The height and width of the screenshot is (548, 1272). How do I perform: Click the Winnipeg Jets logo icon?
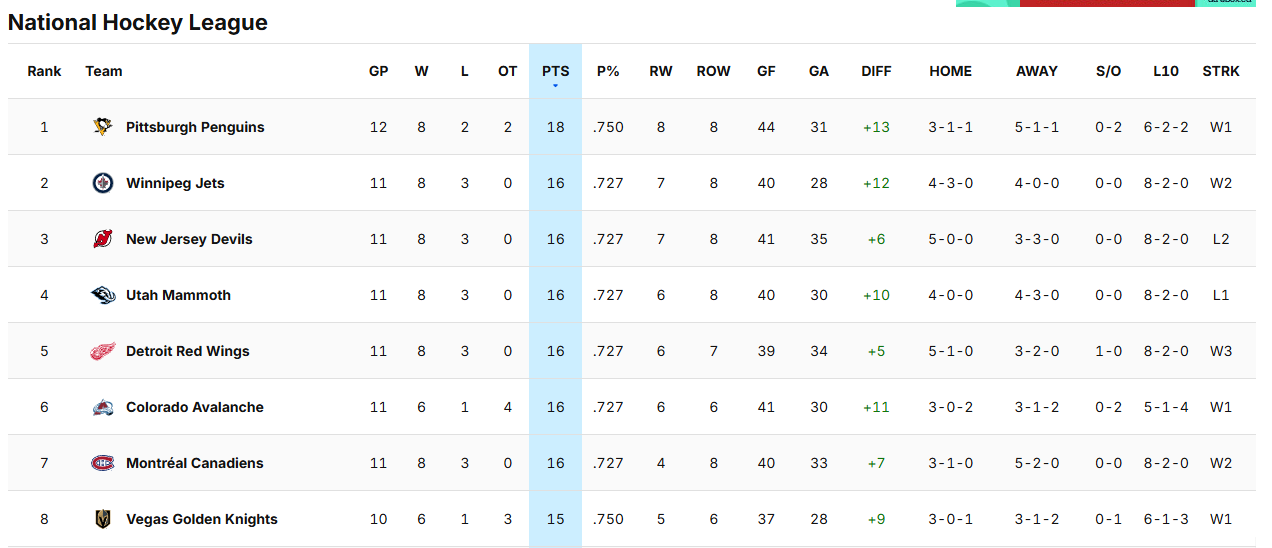pyautogui.click(x=103, y=183)
